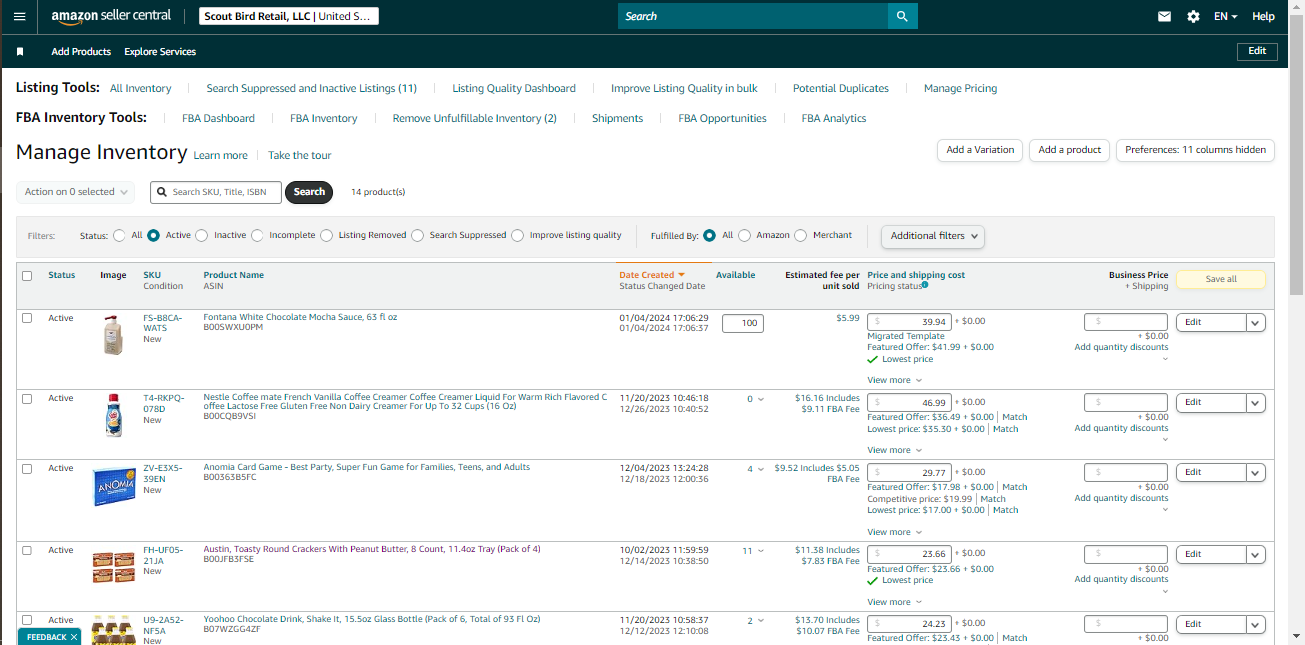
Task: Check the Anomia Card Game row checkbox
Action: (x=27, y=468)
